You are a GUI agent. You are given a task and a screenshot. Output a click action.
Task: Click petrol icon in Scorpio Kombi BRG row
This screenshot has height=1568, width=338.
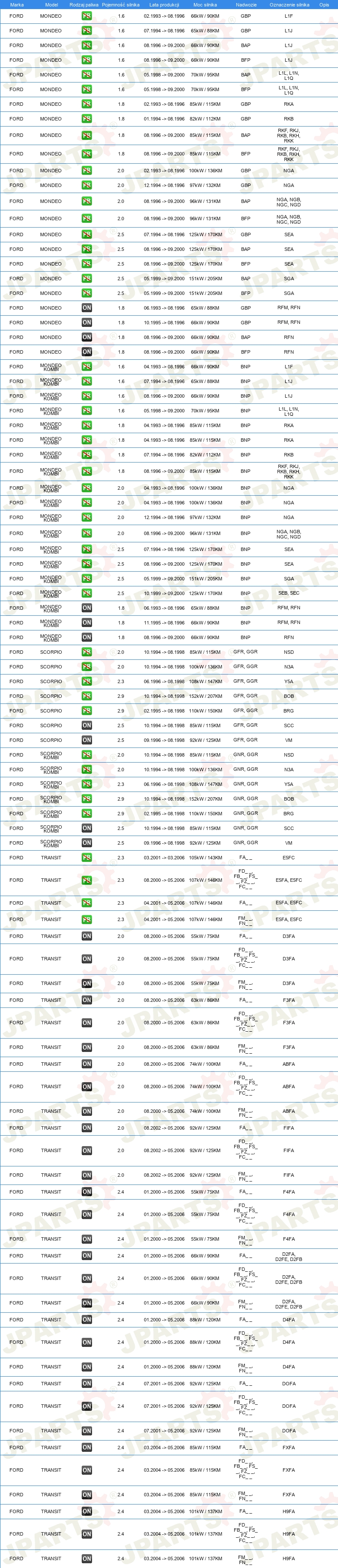pyautogui.click(x=86, y=813)
